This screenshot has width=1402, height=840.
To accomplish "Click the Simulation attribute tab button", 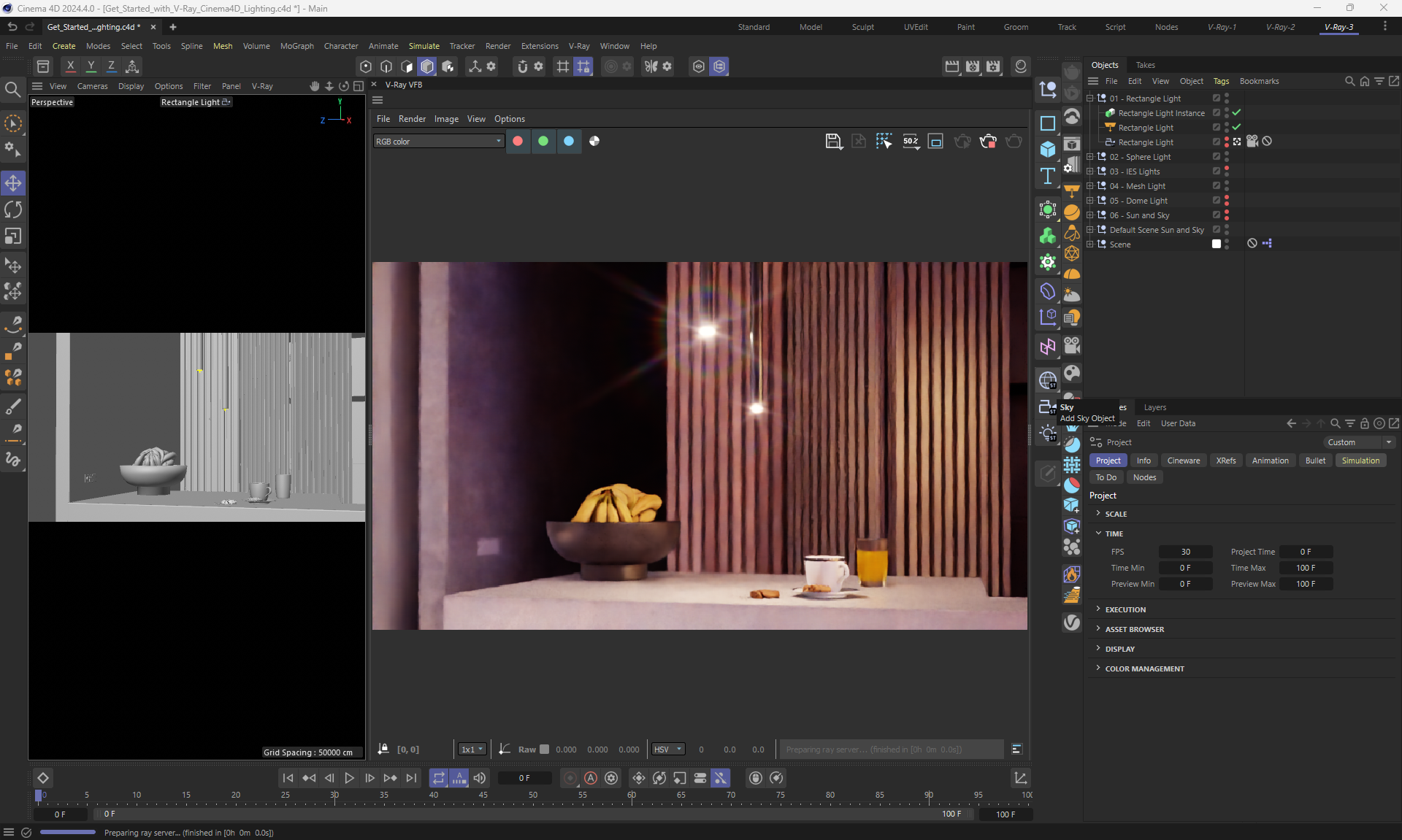I will click(1360, 461).
